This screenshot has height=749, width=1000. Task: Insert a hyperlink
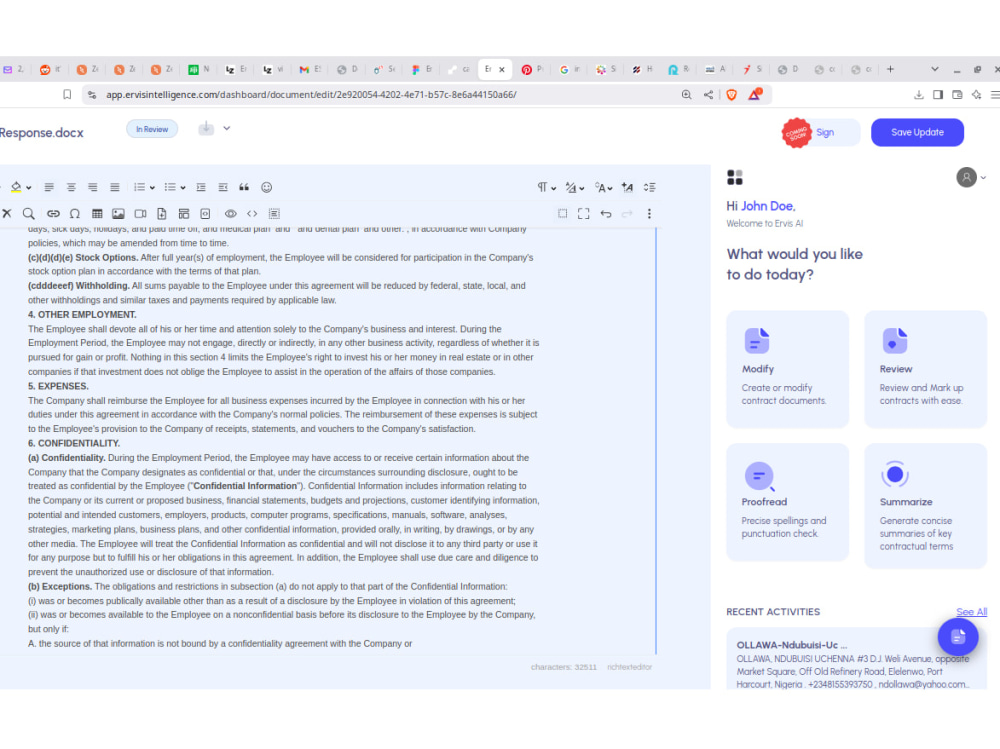coord(53,214)
